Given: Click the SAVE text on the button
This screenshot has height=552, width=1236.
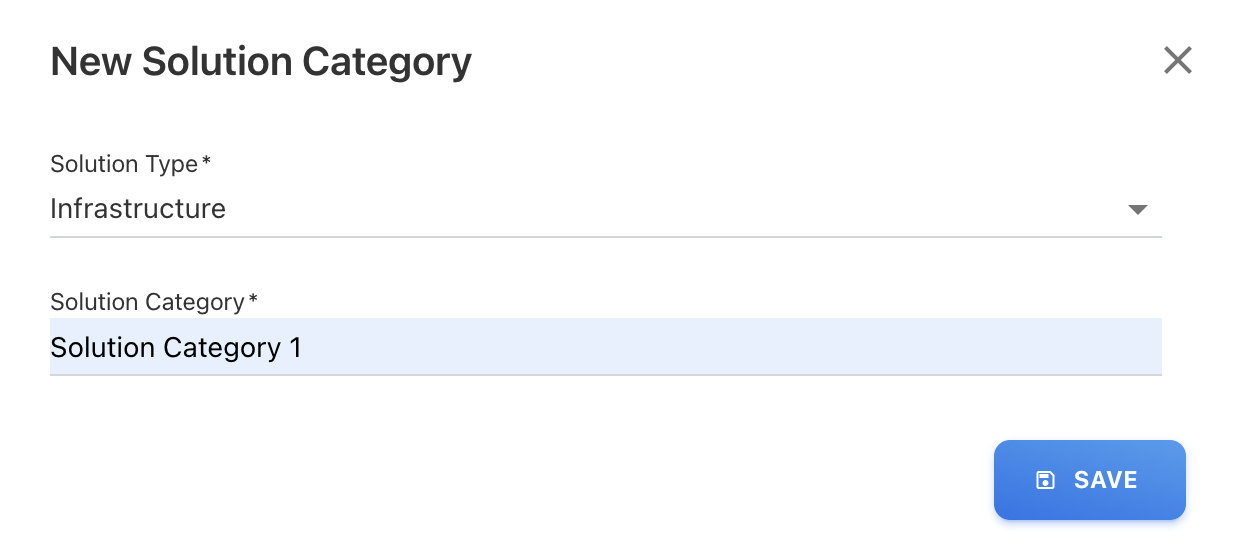Looking at the screenshot, I should pos(1105,480).
